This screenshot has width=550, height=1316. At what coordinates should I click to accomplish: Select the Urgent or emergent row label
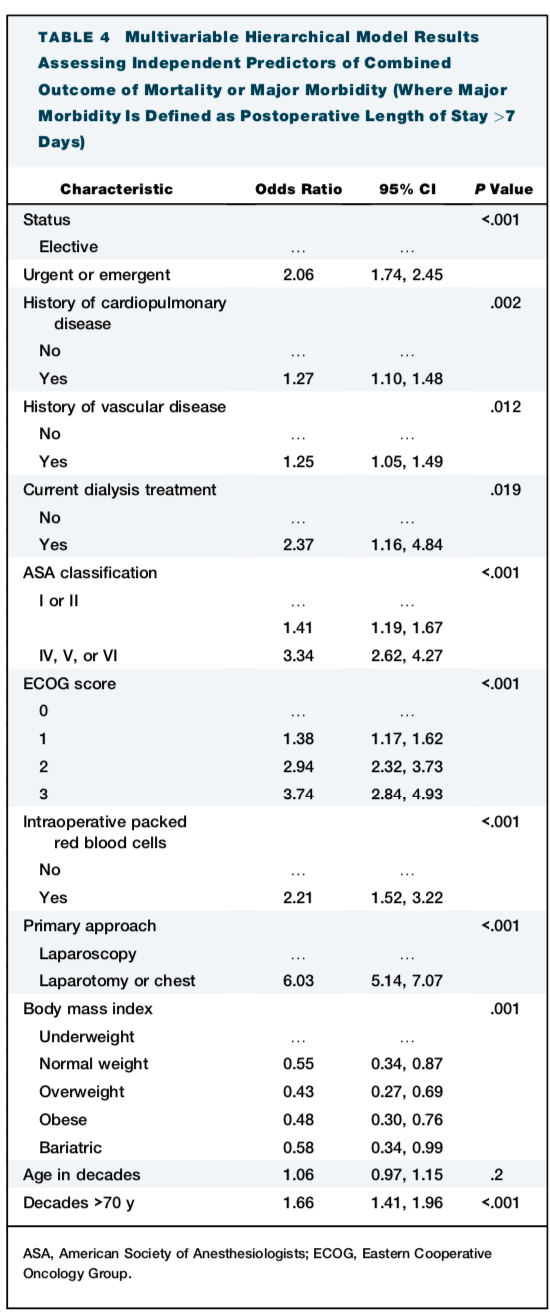pyautogui.click(x=97, y=274)
